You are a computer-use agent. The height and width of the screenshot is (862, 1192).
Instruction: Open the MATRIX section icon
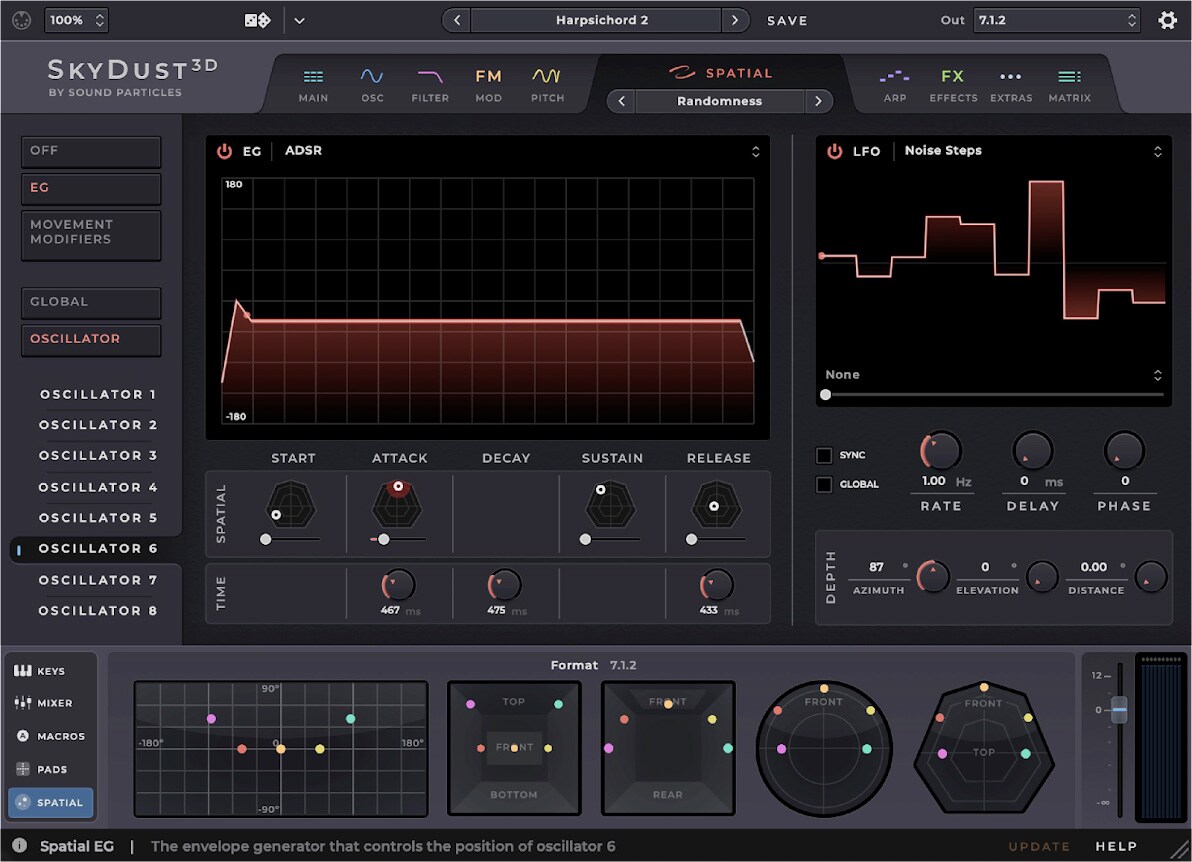(x=1069, y=77)
